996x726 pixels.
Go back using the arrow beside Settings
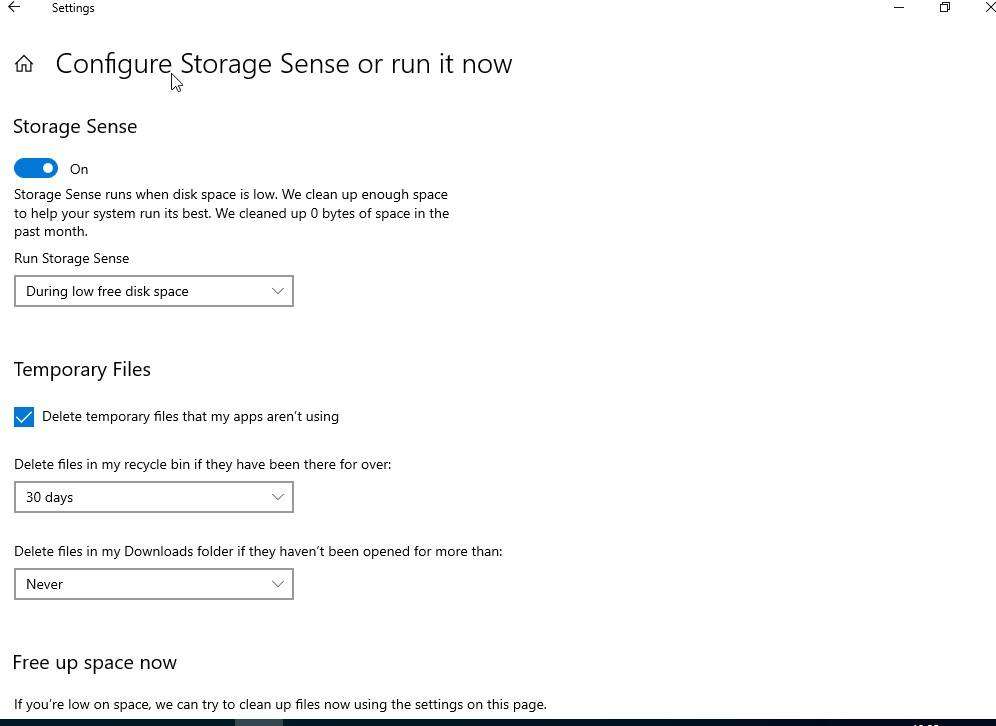(14, 8)
